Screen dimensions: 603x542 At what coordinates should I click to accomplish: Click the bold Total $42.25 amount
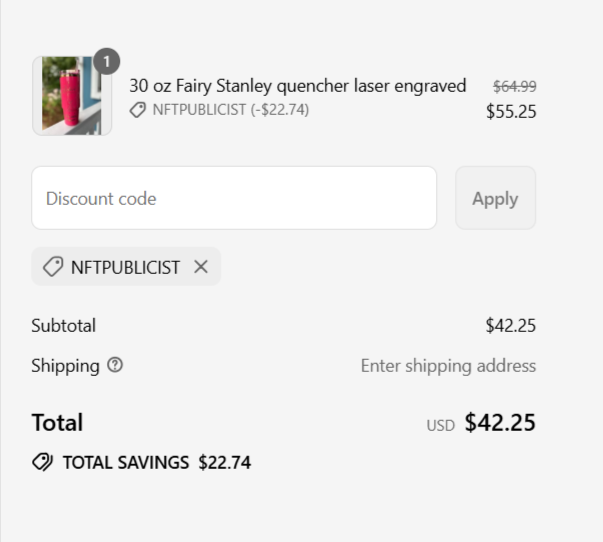click(x=500, y=422)
